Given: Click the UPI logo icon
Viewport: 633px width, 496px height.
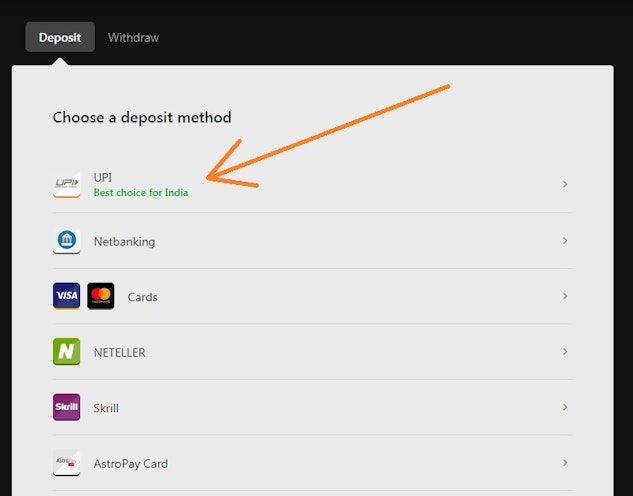Looking at the screenshot, I should tap(66, 185).
